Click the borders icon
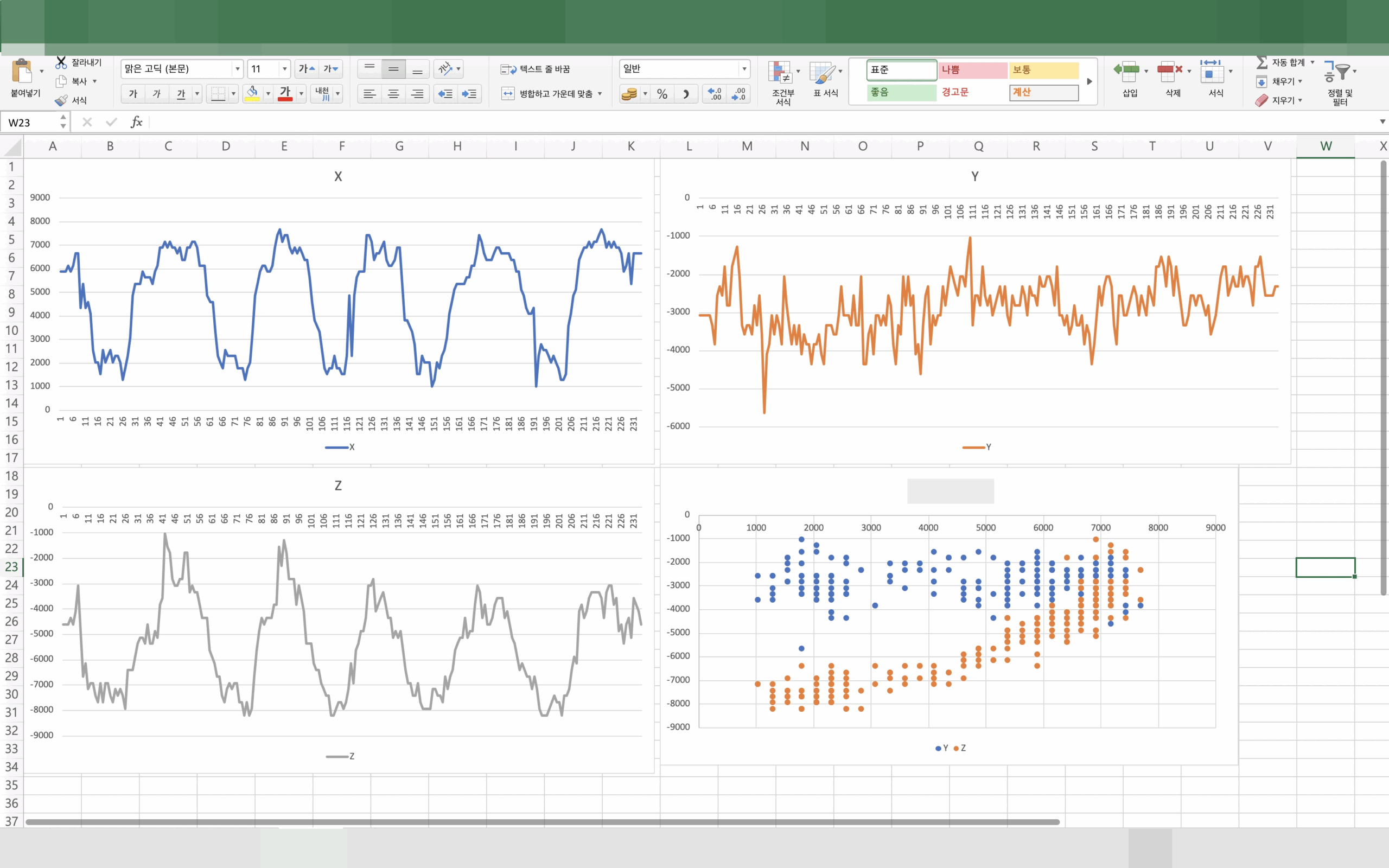Viewport: 1389px width, 868px height. click(218, 93)
